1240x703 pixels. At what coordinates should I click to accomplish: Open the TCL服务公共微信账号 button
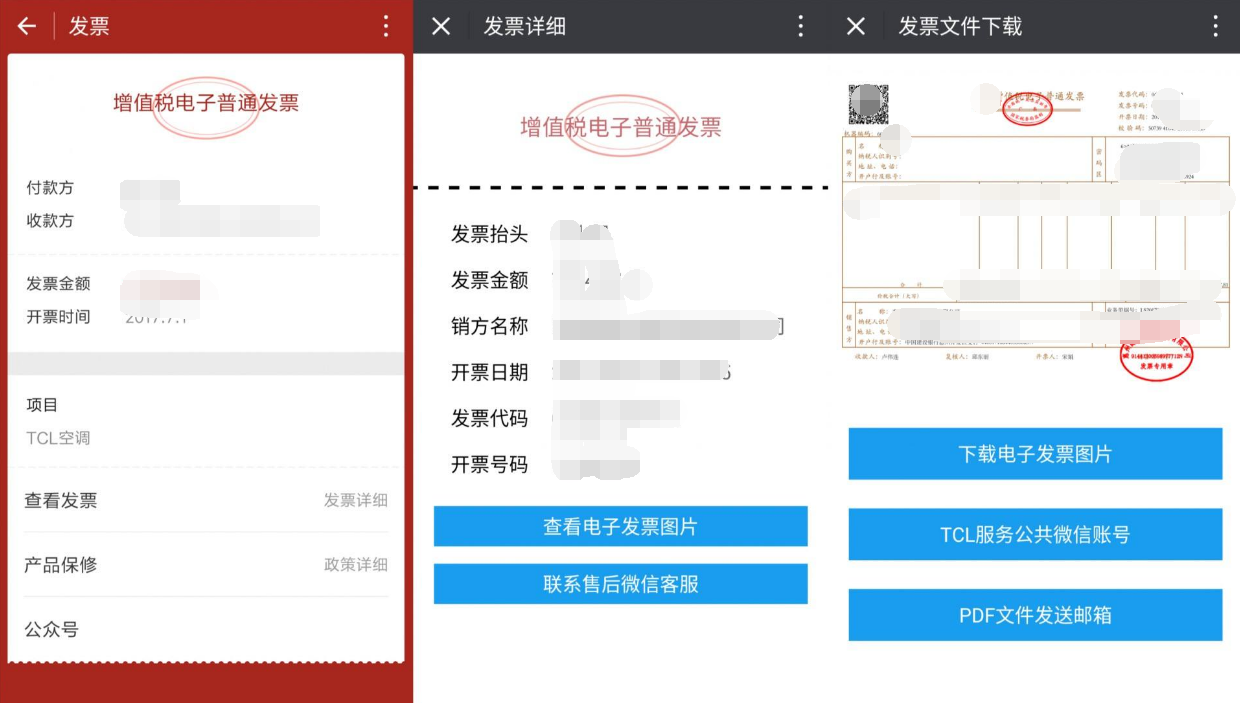[x=1034, y=534]
